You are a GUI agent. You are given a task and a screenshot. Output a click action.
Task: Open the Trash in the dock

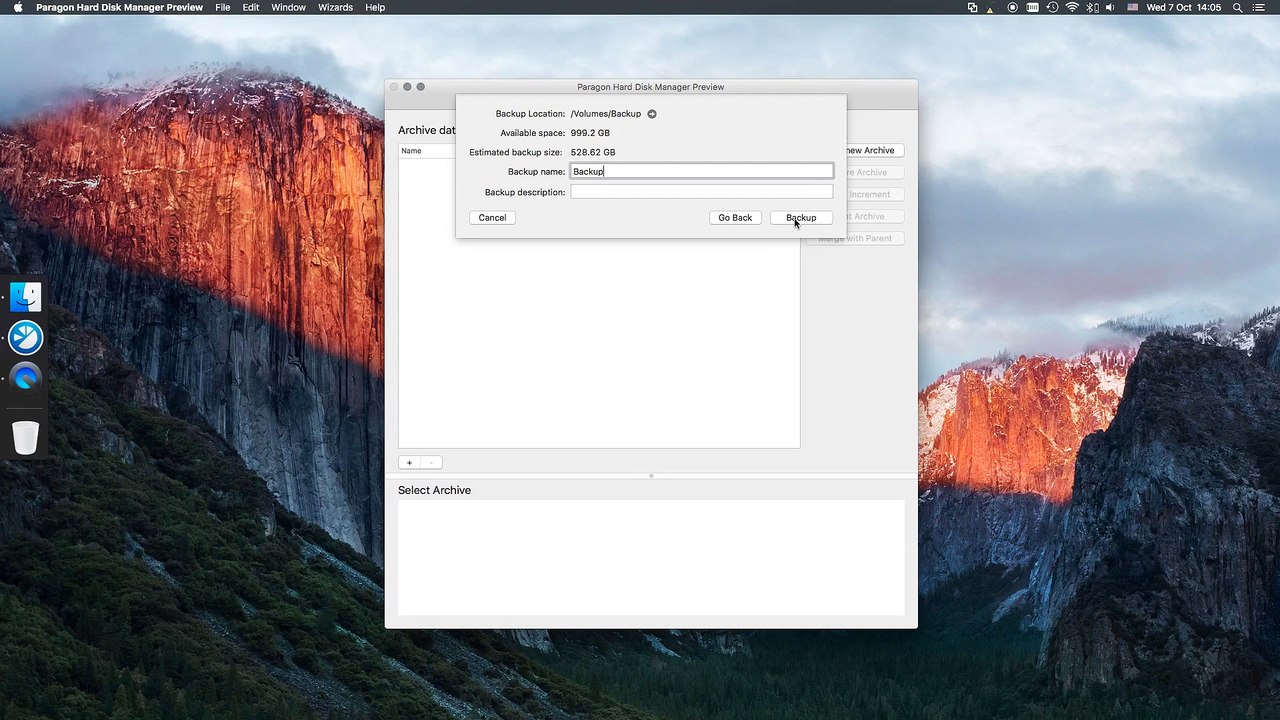26,438
